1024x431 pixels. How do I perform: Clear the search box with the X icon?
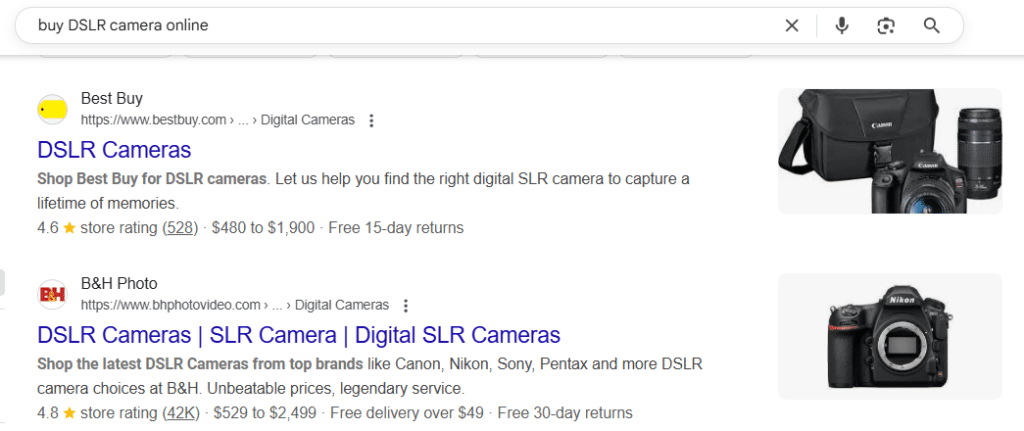[792, 26]
